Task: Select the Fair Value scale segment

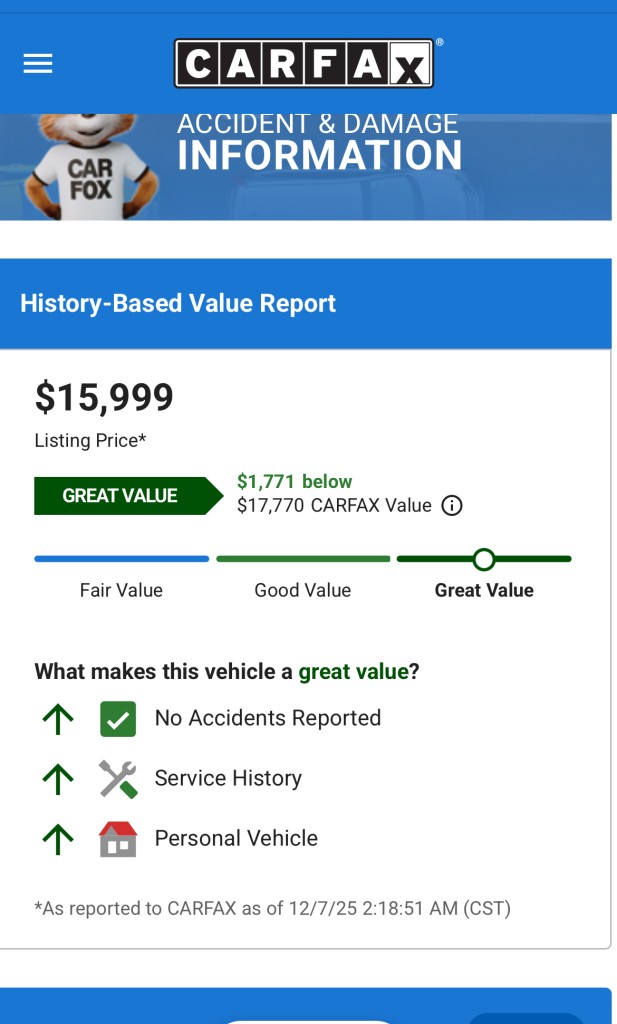Action: point(121,559)
